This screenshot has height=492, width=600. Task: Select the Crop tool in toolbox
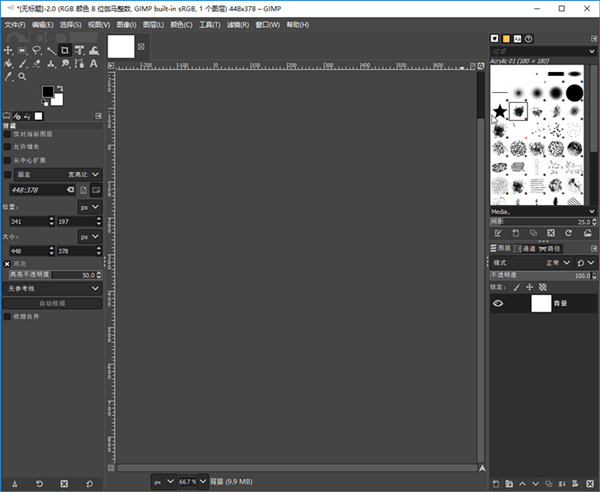(x=64, y=50)
